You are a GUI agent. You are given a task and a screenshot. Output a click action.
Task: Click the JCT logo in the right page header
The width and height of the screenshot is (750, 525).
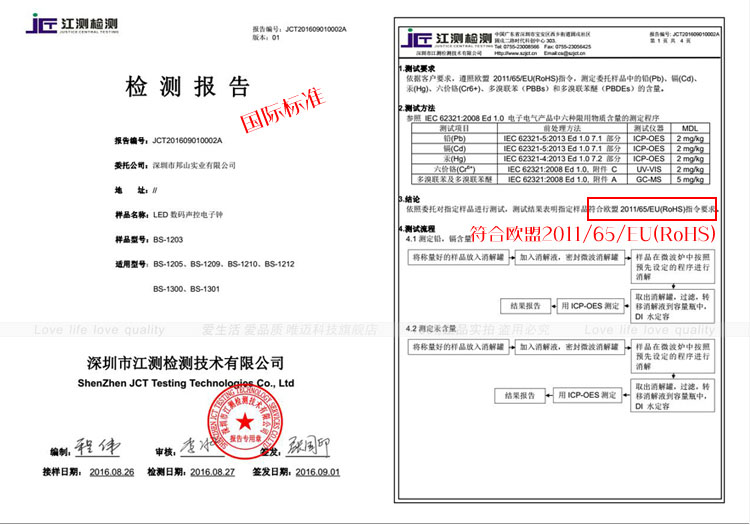447,39
